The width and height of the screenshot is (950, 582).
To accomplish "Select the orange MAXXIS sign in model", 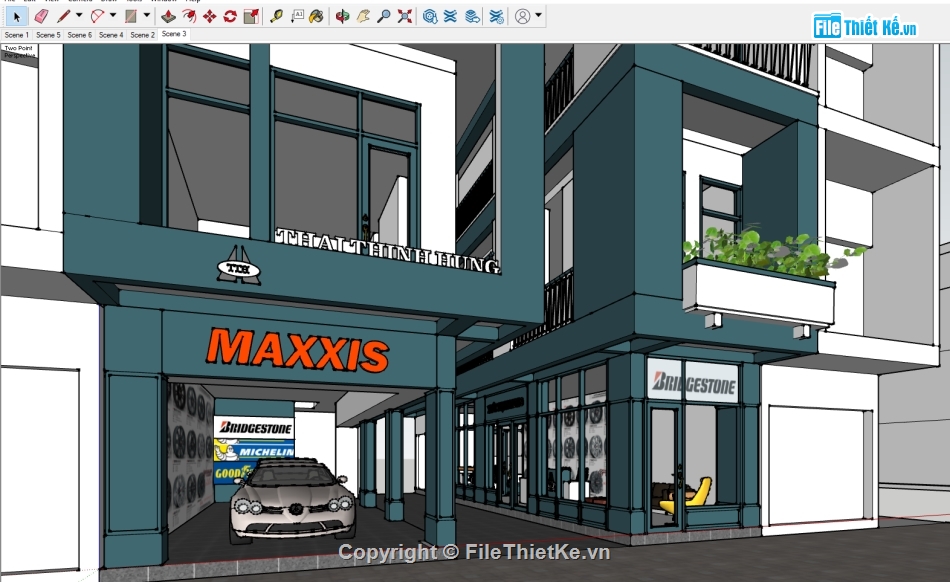I will click(297, 349).
